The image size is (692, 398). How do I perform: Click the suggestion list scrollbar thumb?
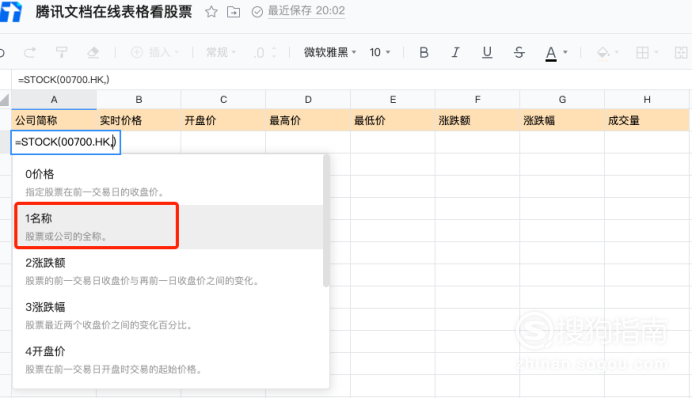coord(326,221)
